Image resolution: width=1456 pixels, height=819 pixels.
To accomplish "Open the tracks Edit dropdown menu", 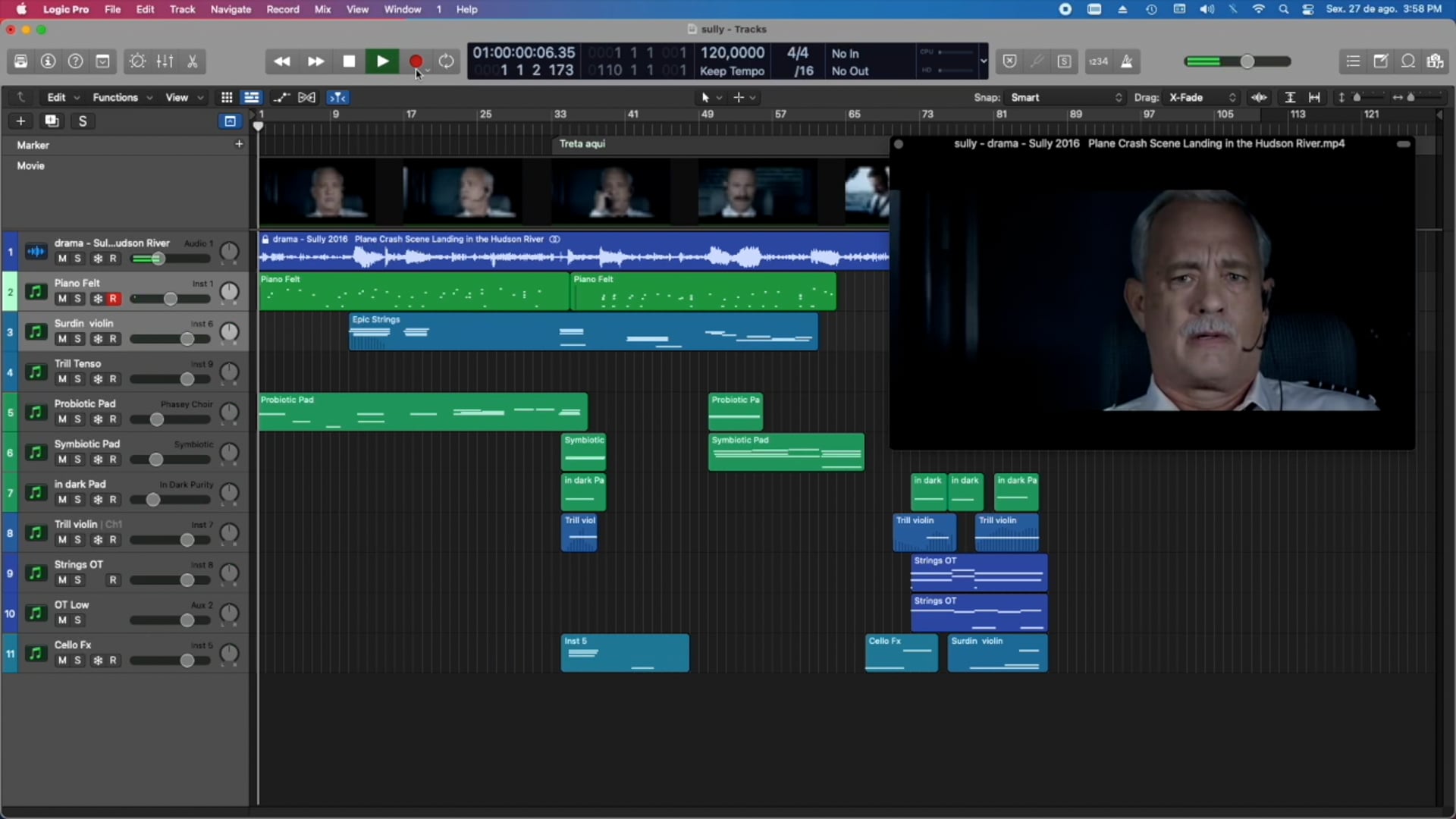I will coord(63,97).
